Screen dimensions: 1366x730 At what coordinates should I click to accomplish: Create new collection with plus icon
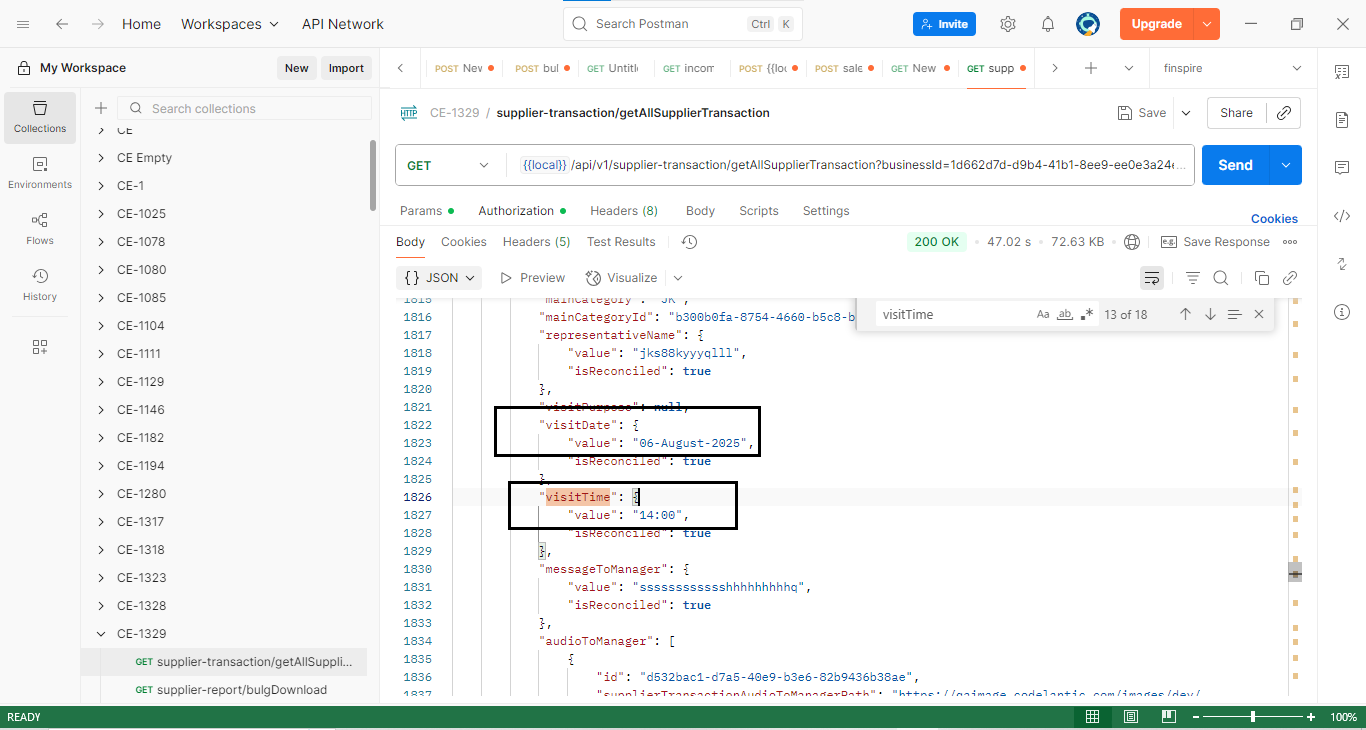coord(100,108)
